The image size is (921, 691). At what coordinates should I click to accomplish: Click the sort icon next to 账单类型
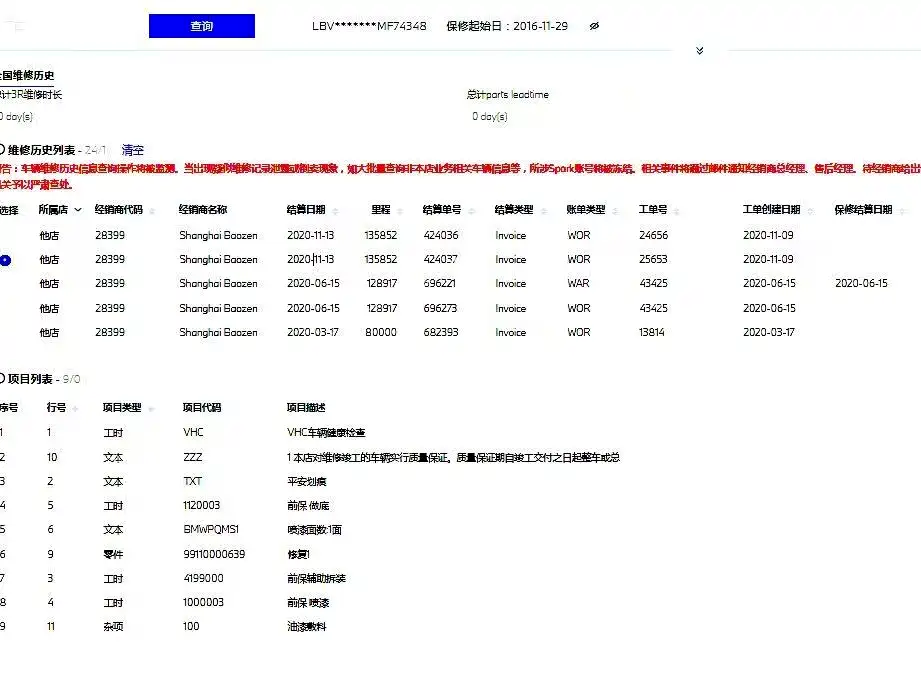615,211
